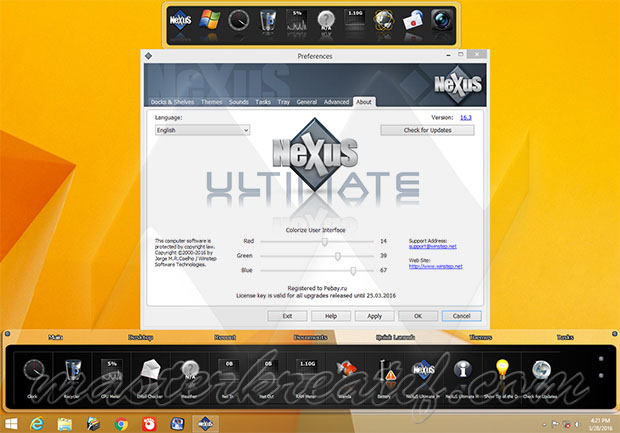Screen dimensions: 620x433
Task: Click the Weather icon in the bottom shelf
Action: 190,370
